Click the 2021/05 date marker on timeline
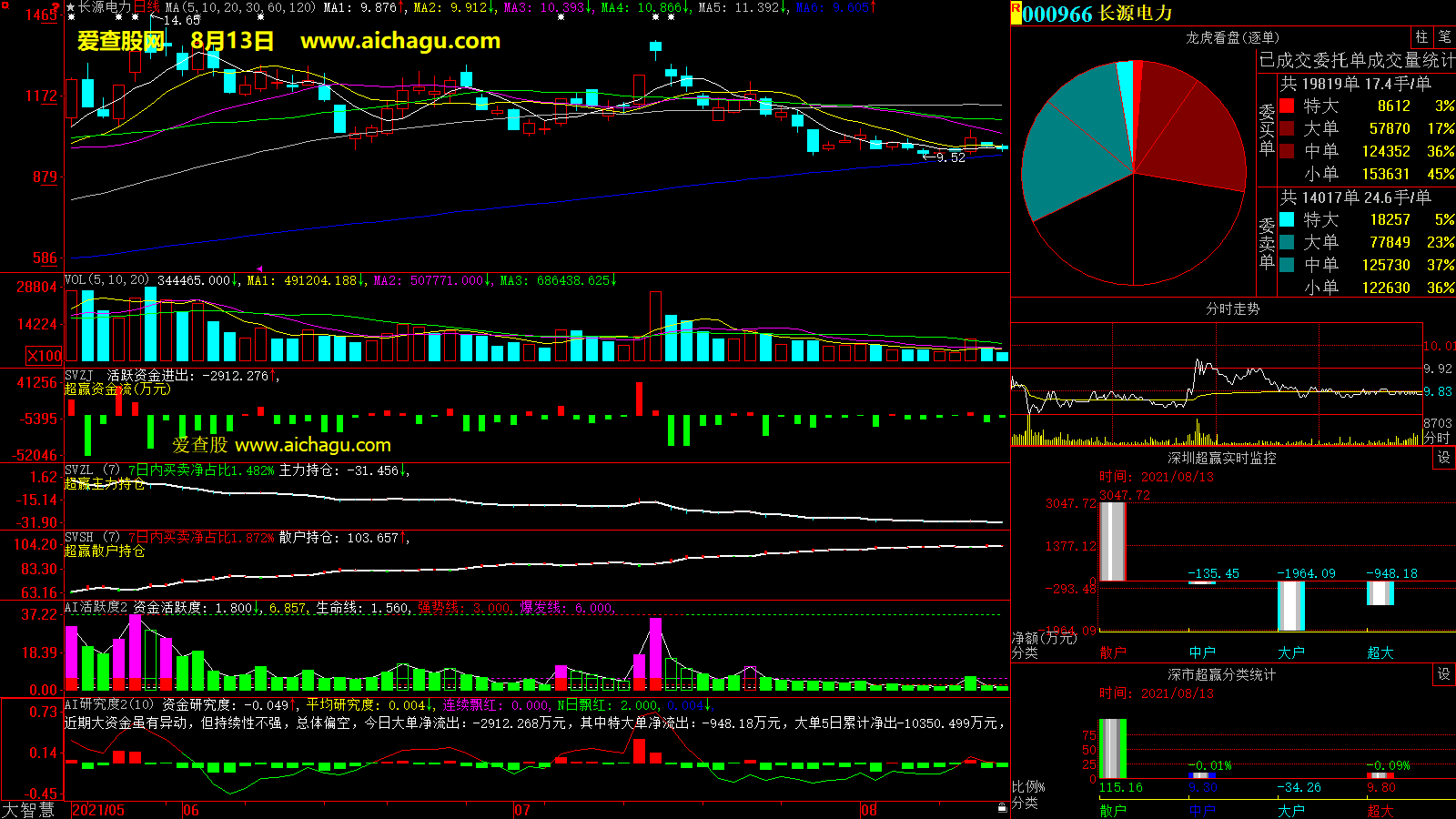 pyautogui.click(x=98, y=810)
